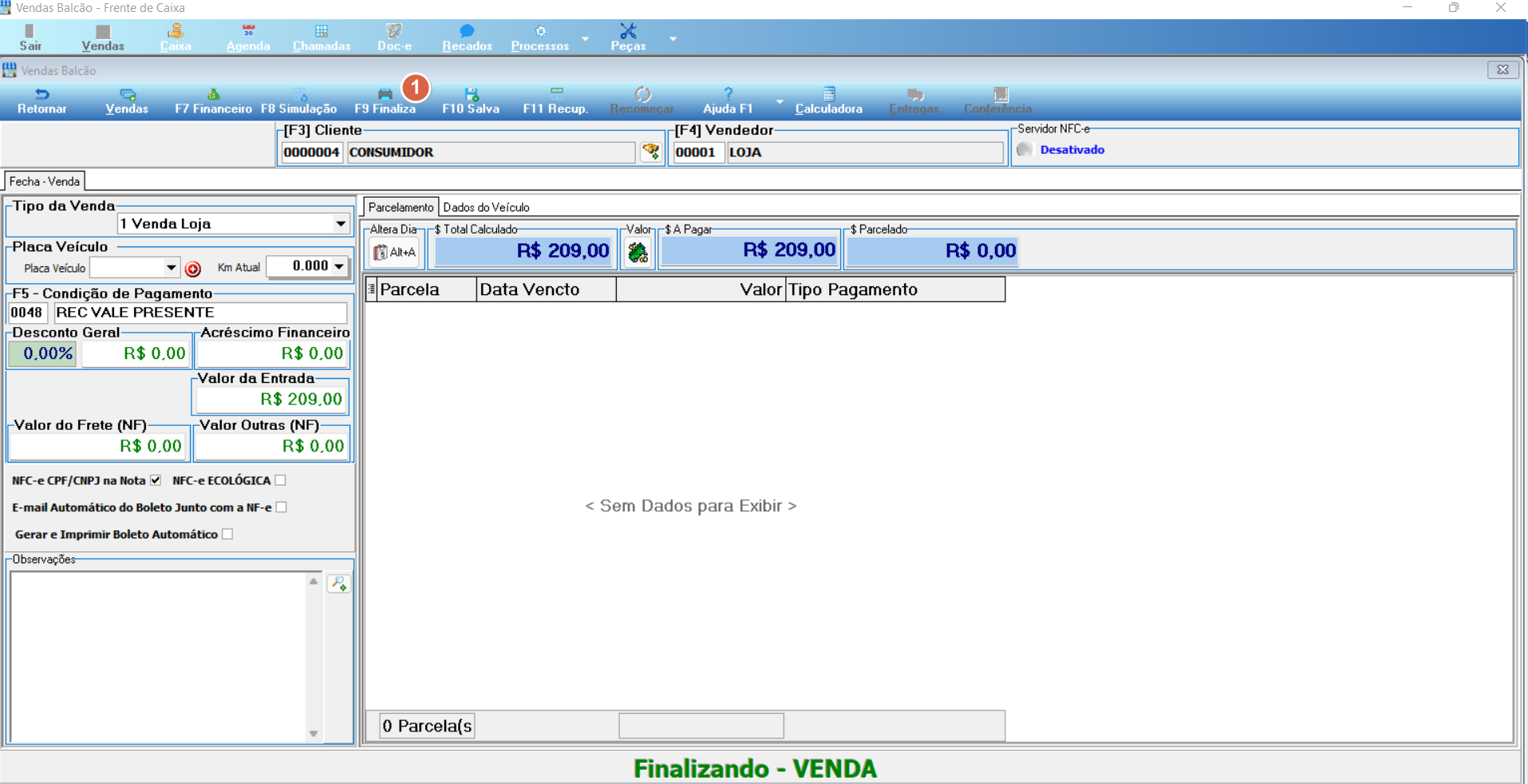Viewport: 1528px width, 784px height.
Task: Click the Valor Outras (NF) field
Action: [271, 446]
